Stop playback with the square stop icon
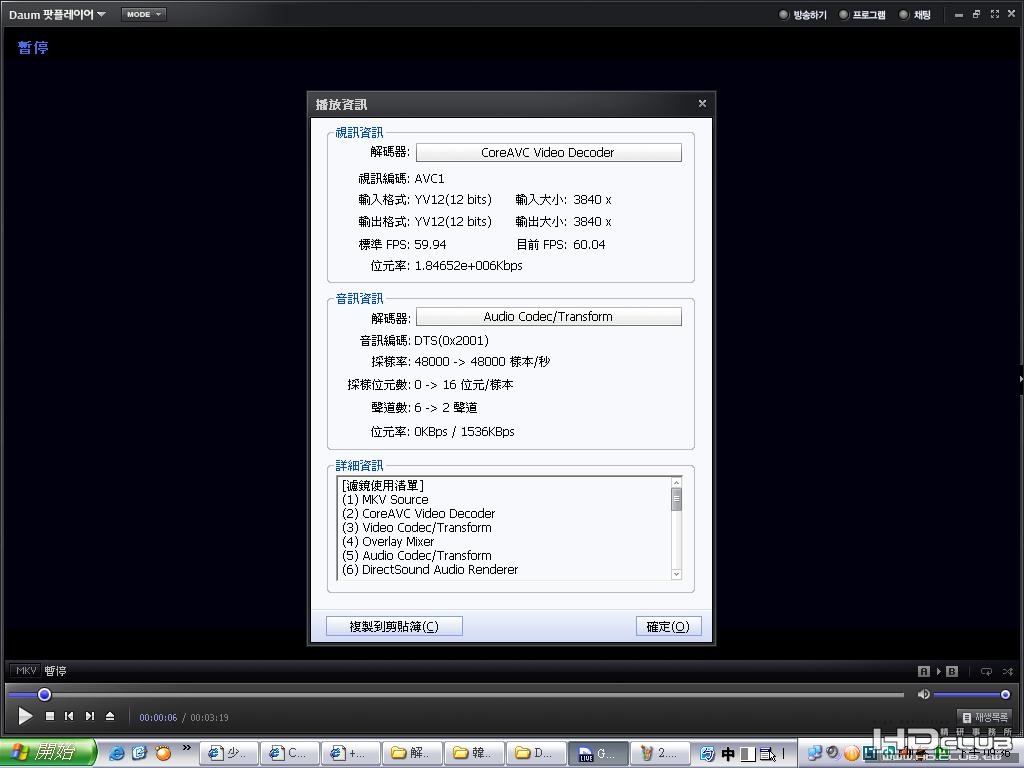The height and width of the screenshot is (768, 1024). point(50,716)
